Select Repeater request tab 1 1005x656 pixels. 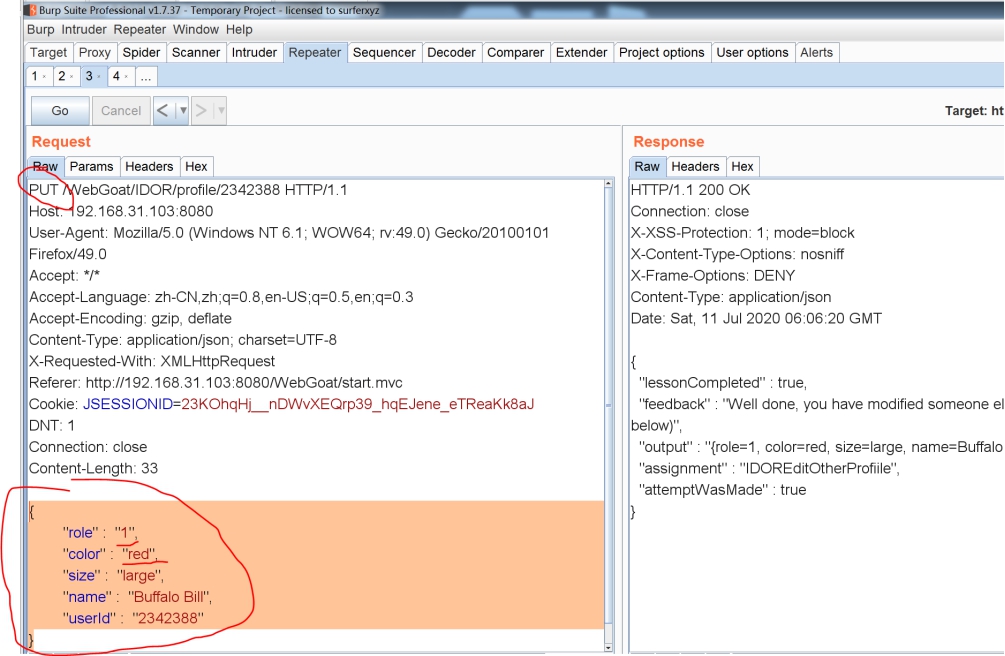pos(35,76)
